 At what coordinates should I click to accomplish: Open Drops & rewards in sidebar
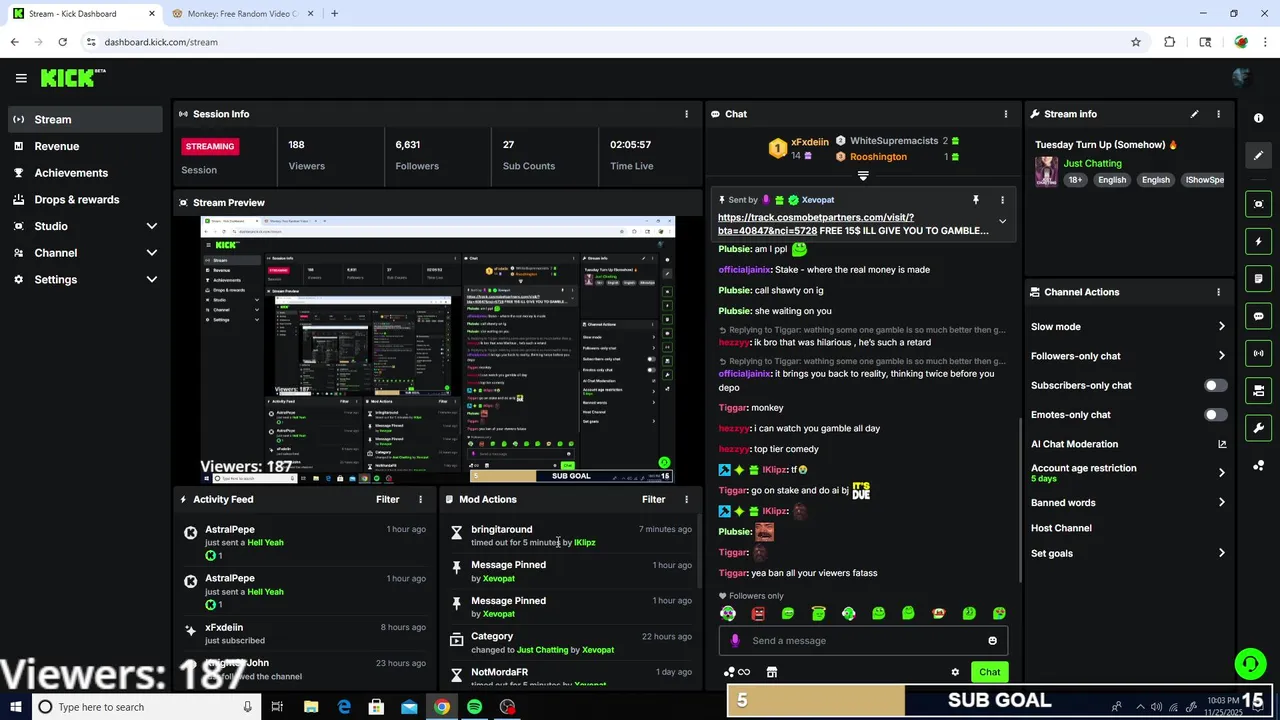coord(85,199)
